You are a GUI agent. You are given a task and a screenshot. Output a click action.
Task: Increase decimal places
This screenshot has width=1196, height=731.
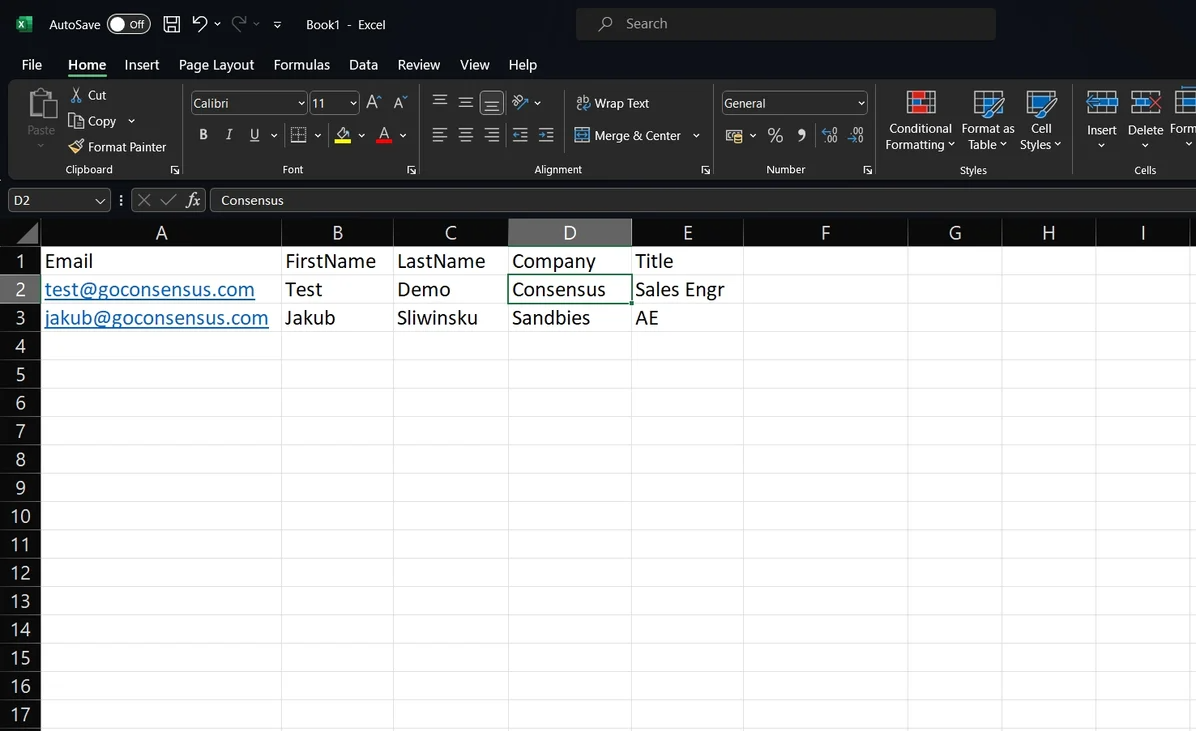point(830,135)
